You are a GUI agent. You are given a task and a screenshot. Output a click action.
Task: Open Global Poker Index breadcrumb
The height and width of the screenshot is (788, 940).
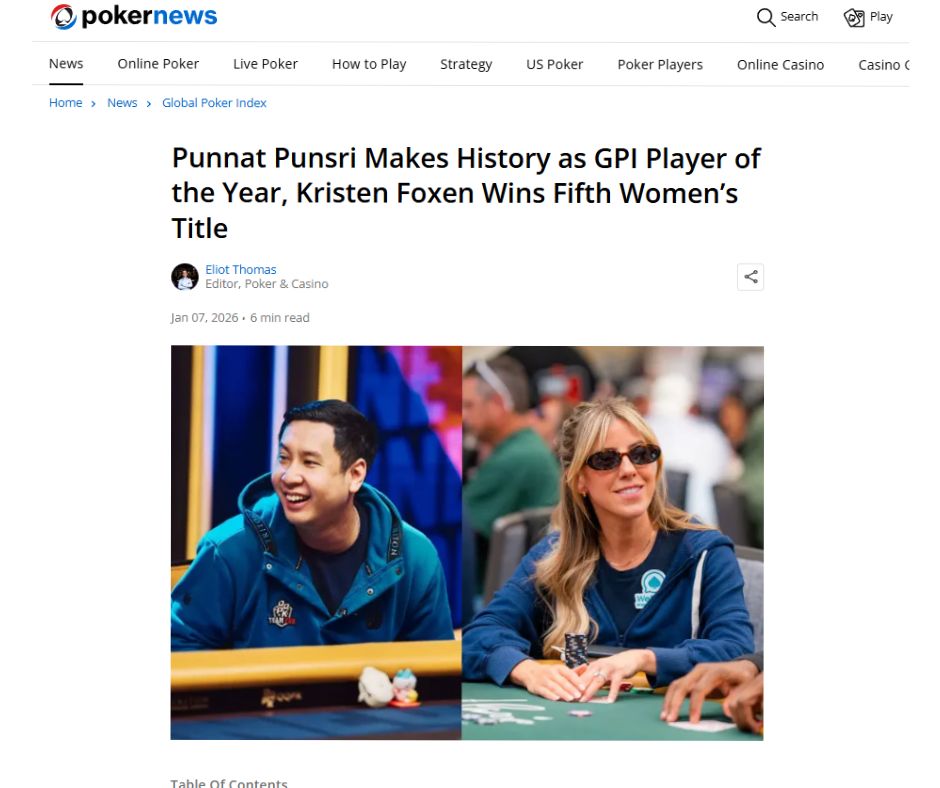(x=214, y=103)
